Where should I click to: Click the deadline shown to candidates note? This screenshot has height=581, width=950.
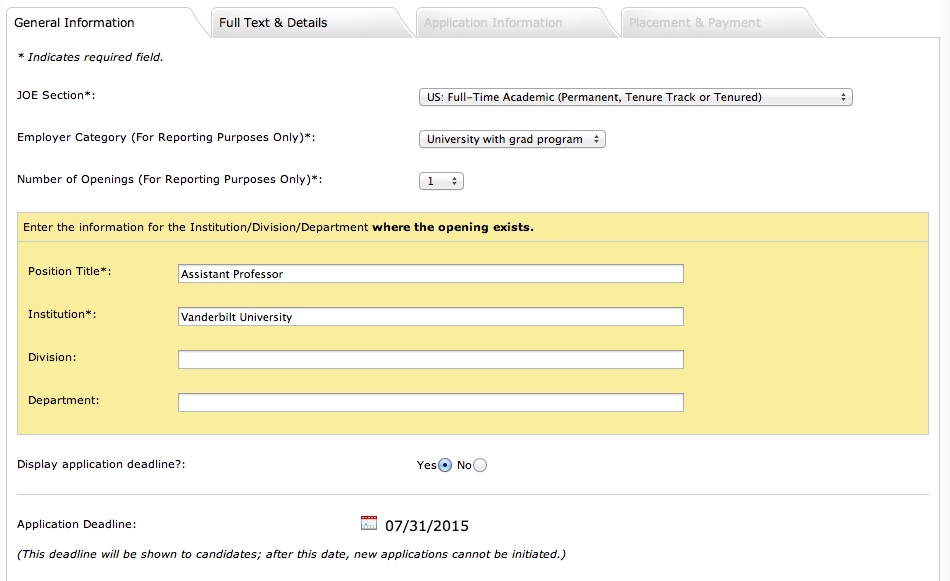(x=291, y=554)
